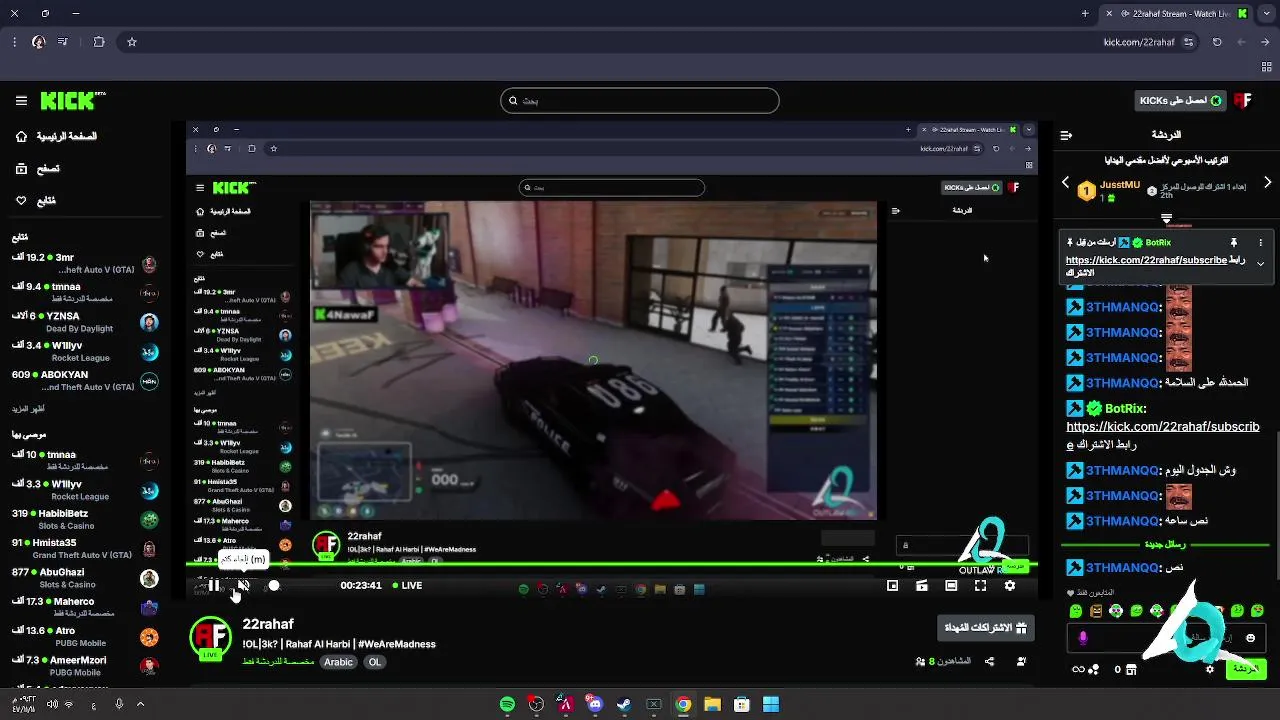
Task: Collapse leaderboard with down-arrow handle
Action: click(x=1166, y=218)
